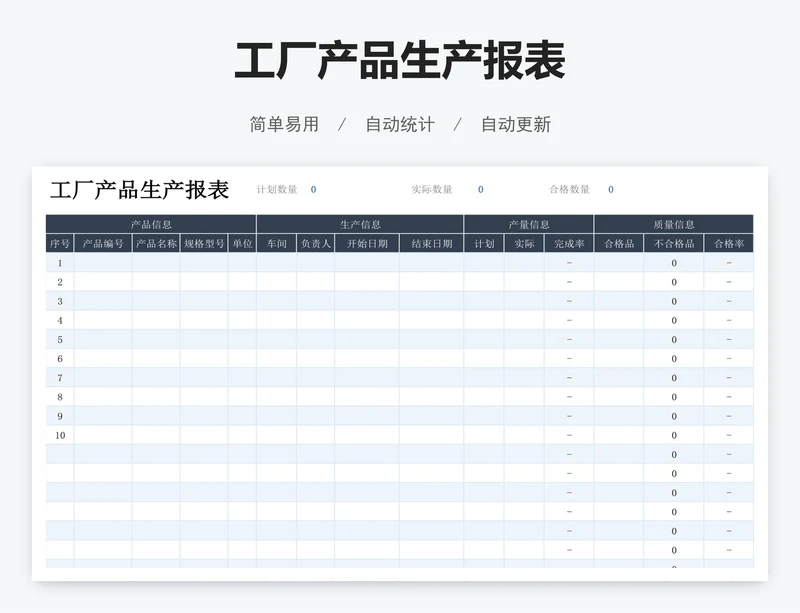Viewport: 800px width, 613px height.
Task: Click the 负责人 cell in row 1
Action: [x=316, y=263]
